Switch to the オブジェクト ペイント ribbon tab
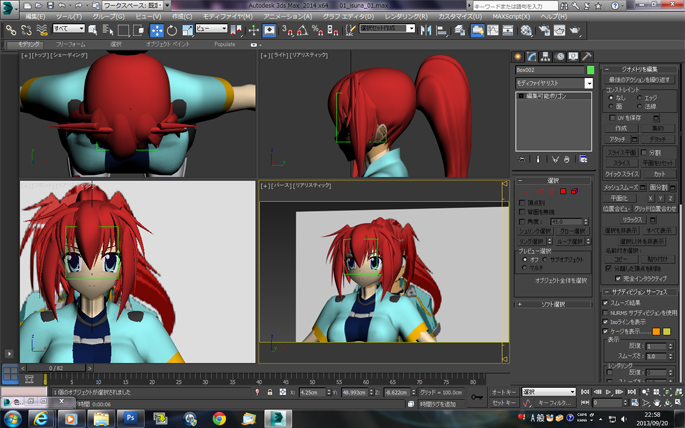 [x=168, y=45]
